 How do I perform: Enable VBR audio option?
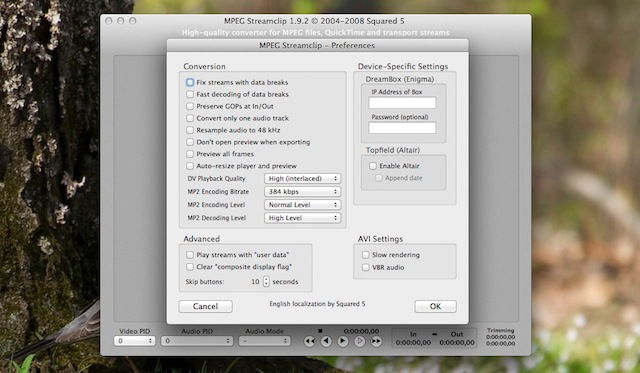click(x=366, y=267)
